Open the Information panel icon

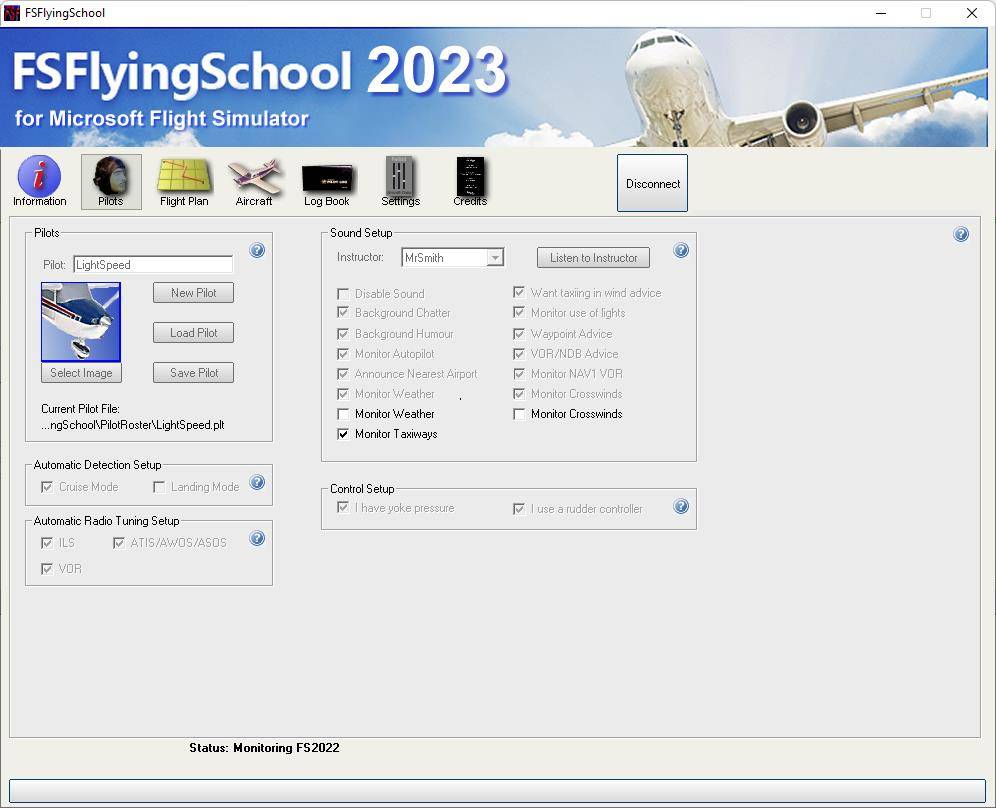38,176
